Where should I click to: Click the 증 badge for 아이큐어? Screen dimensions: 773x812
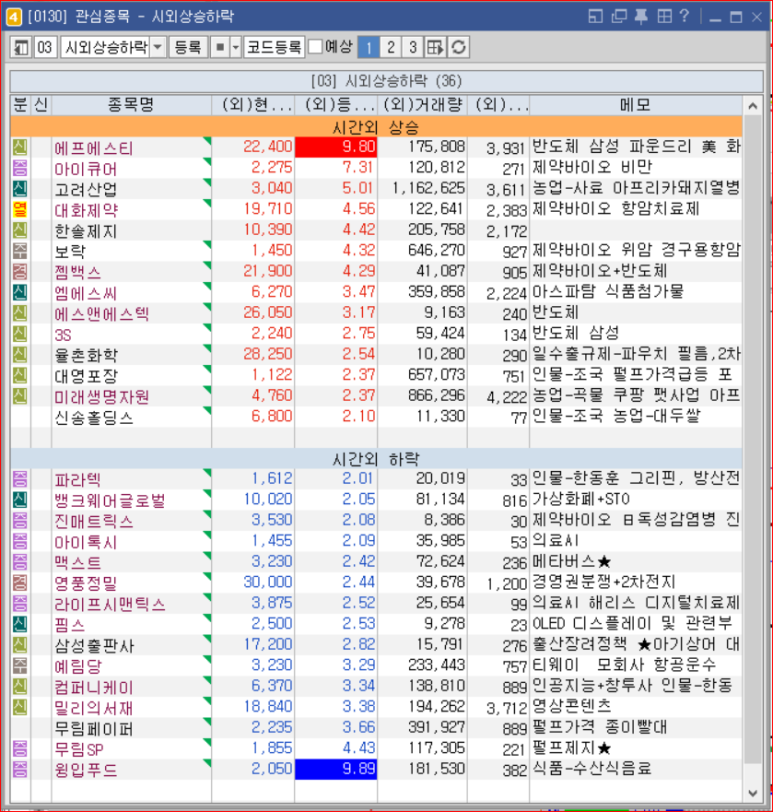click(20, 168)
